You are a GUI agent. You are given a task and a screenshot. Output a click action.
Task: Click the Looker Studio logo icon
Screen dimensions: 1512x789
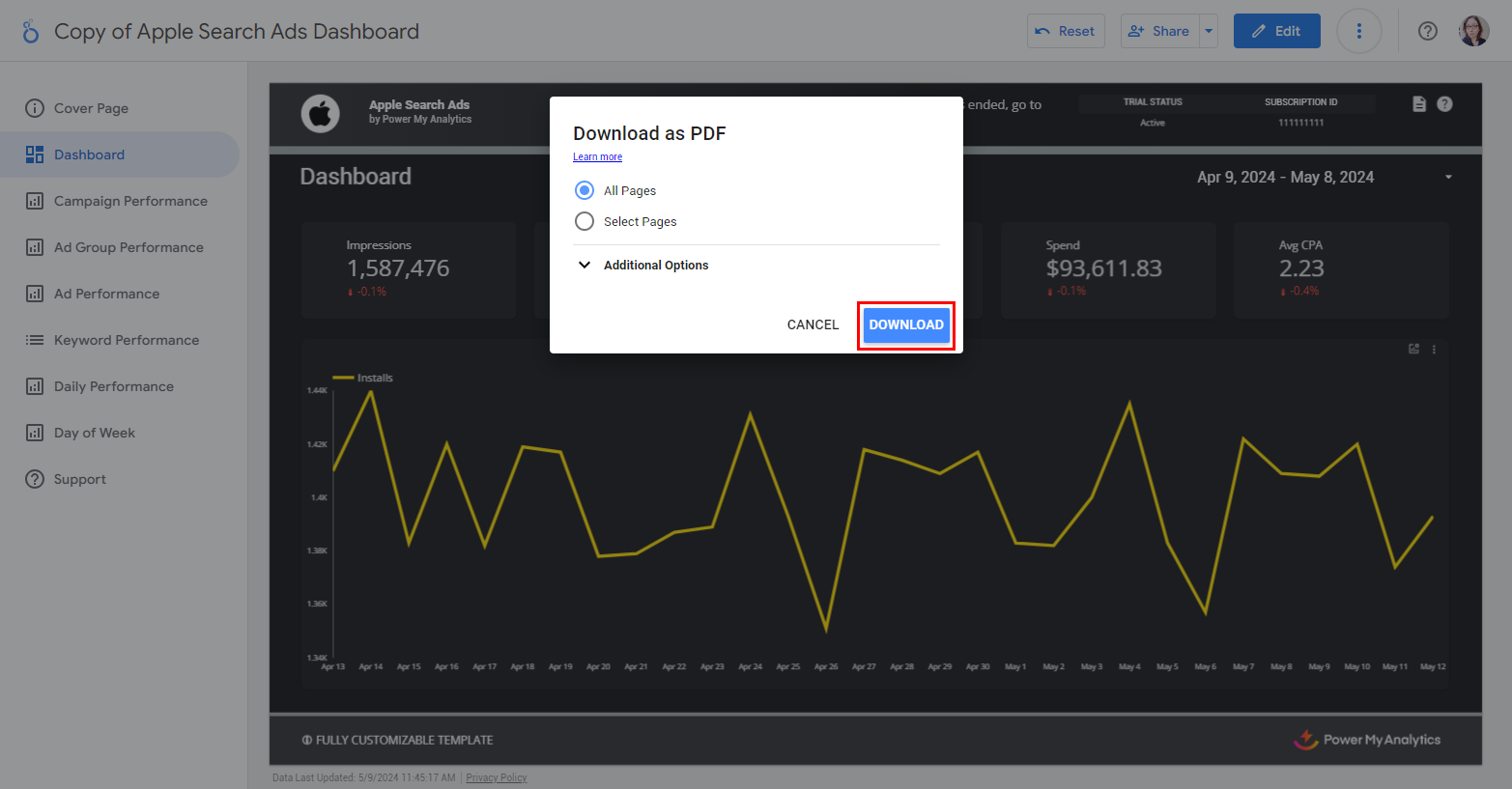(x=31, y=32)
